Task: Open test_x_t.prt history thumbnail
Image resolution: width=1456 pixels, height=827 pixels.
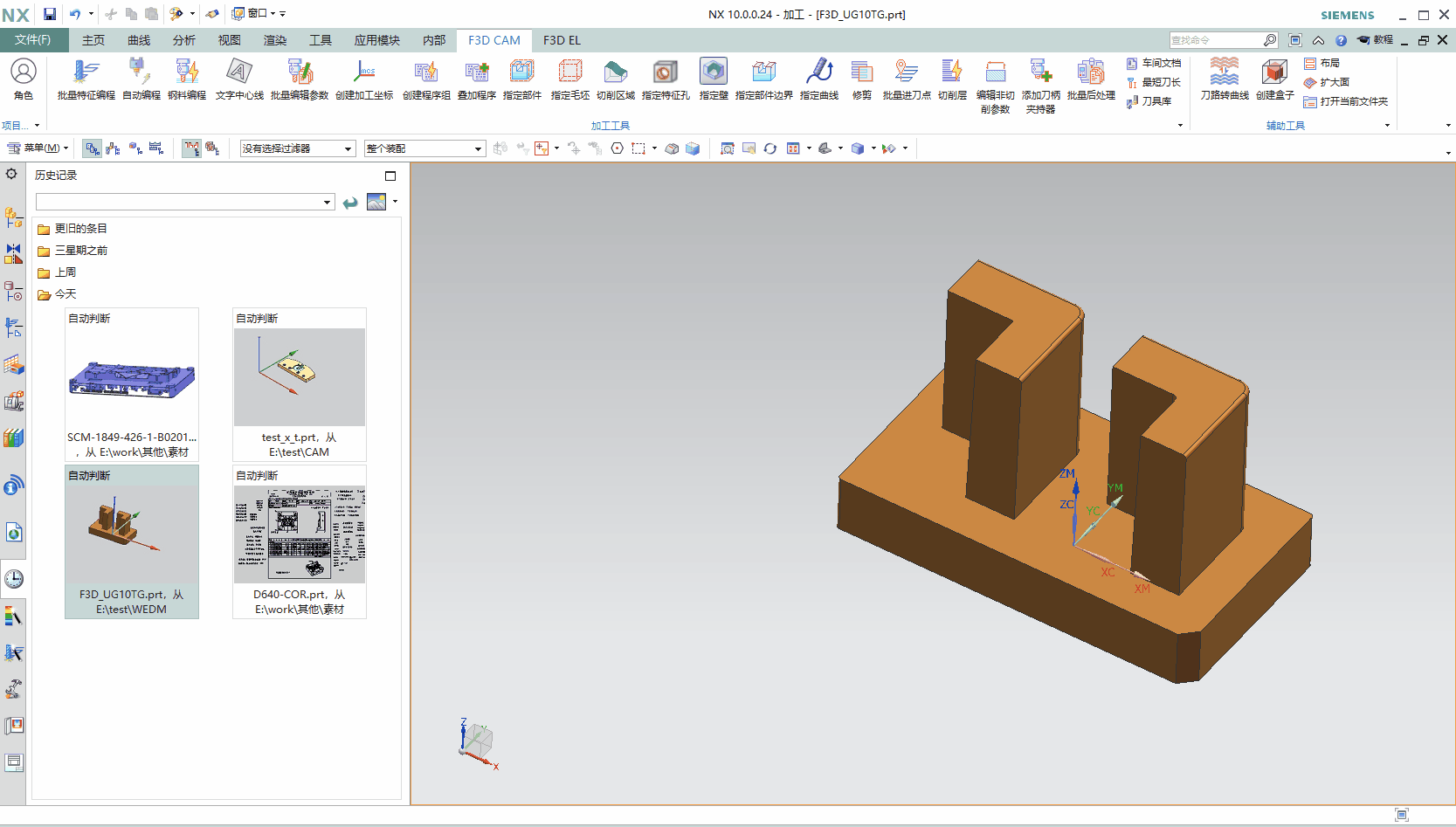Action: click(300, 384)
